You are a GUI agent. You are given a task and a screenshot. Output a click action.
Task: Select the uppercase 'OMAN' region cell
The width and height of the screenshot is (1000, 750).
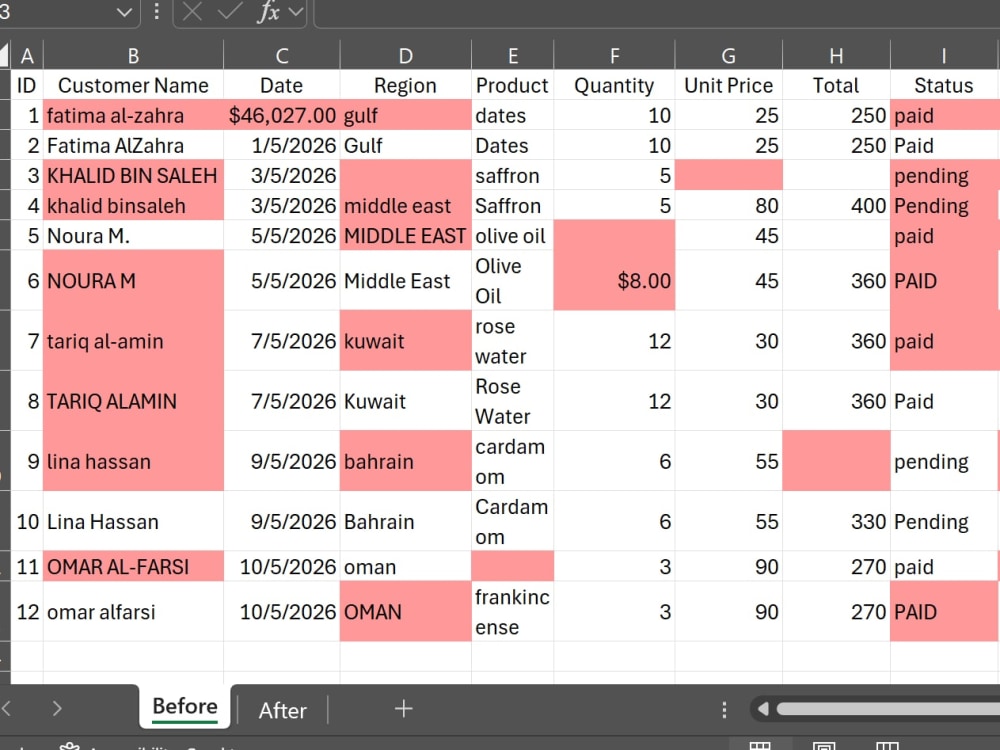click(x=406, y=611)
